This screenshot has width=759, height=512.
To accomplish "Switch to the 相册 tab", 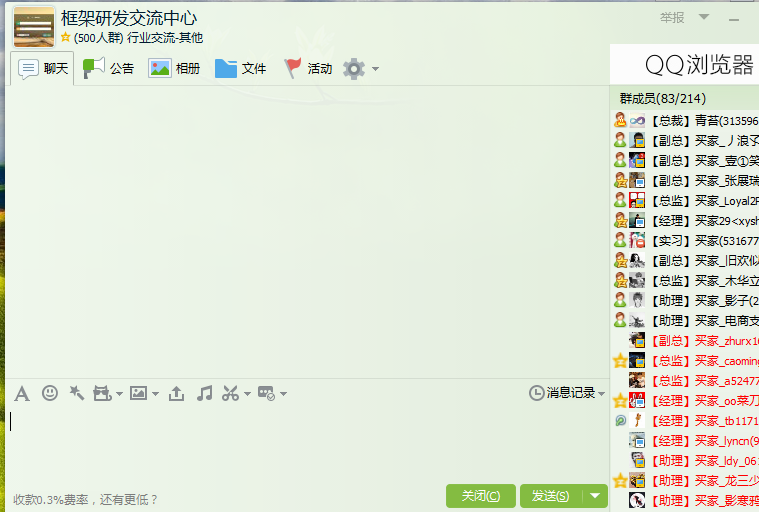I will point(174,68).
